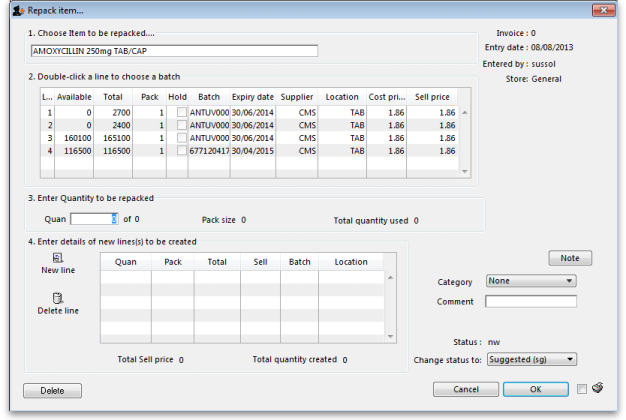The height and width of the screenshot is (420, 626).
Task: Open the Change status to dropdown
Action: coord(531,359)
